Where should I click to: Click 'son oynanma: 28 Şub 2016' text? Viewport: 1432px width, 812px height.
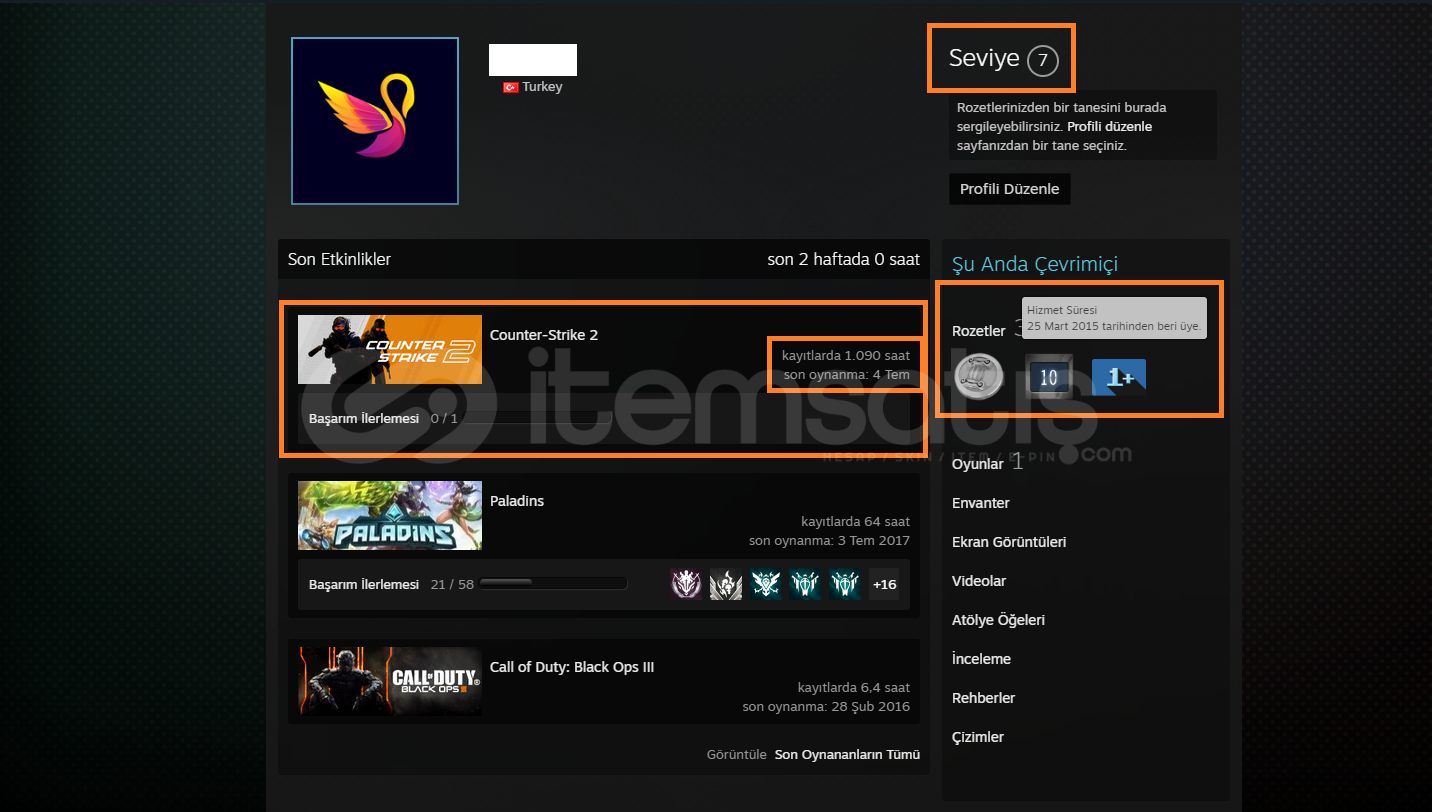coord(826,707)
